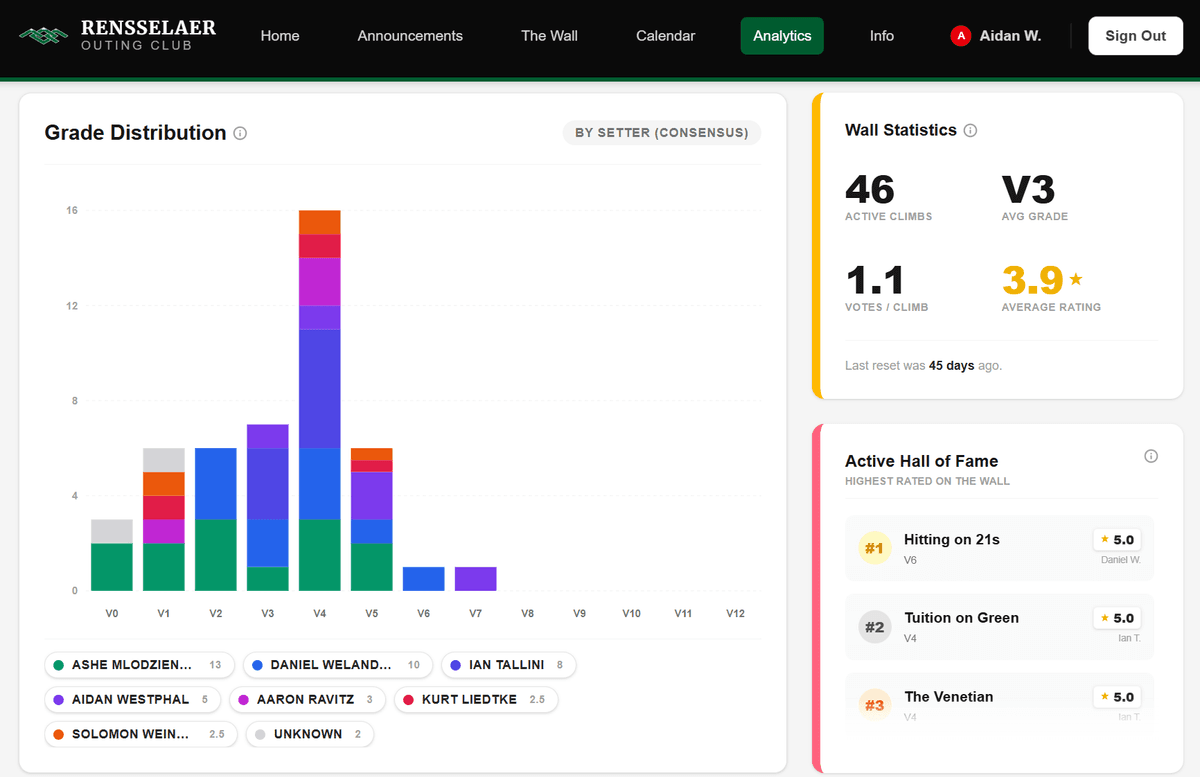Viewport: 1200px width, 777px height.
Task: Click the blue segment of the V2 bar
Action: click(216, 484)
